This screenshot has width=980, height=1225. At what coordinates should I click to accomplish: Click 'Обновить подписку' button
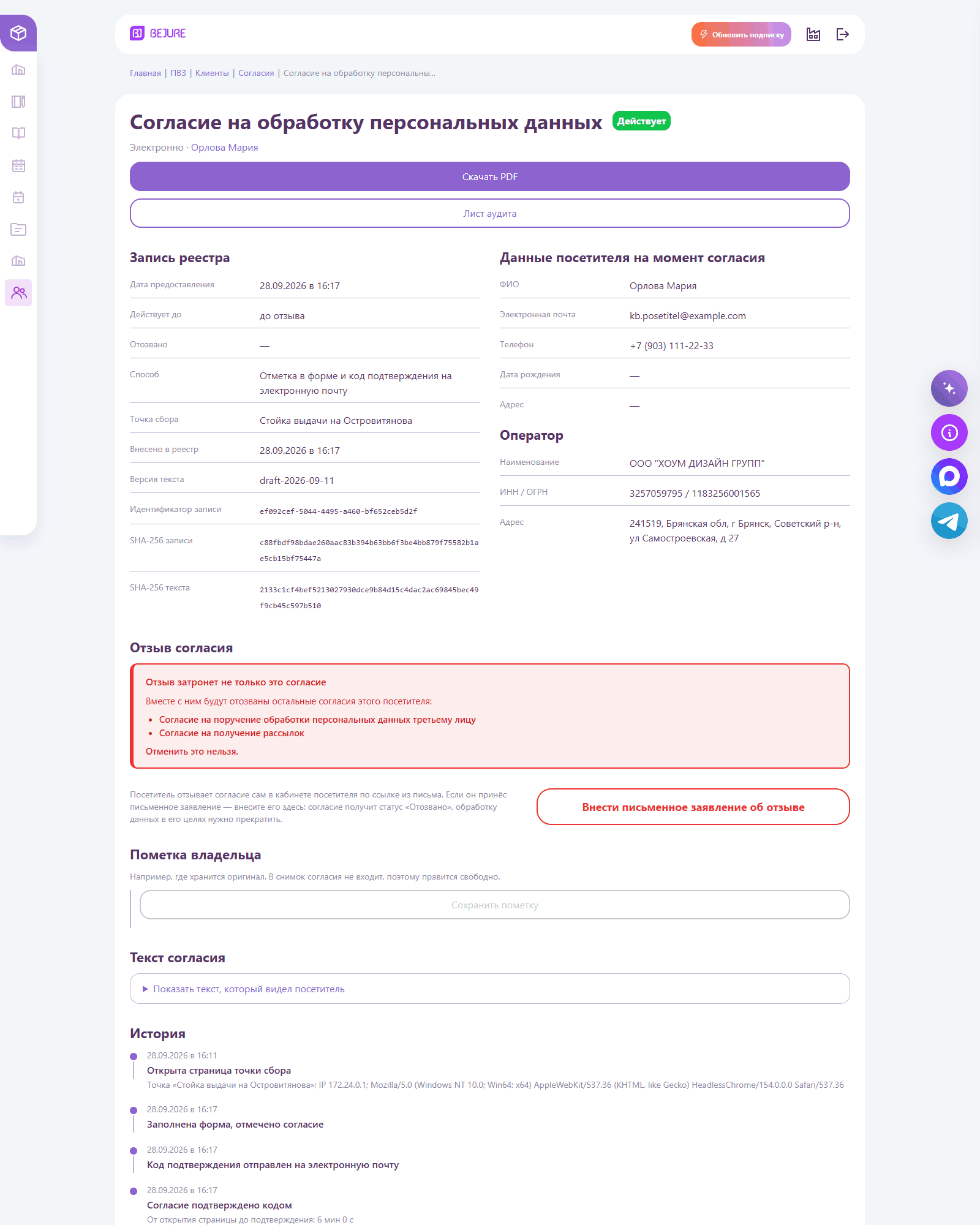741,34
